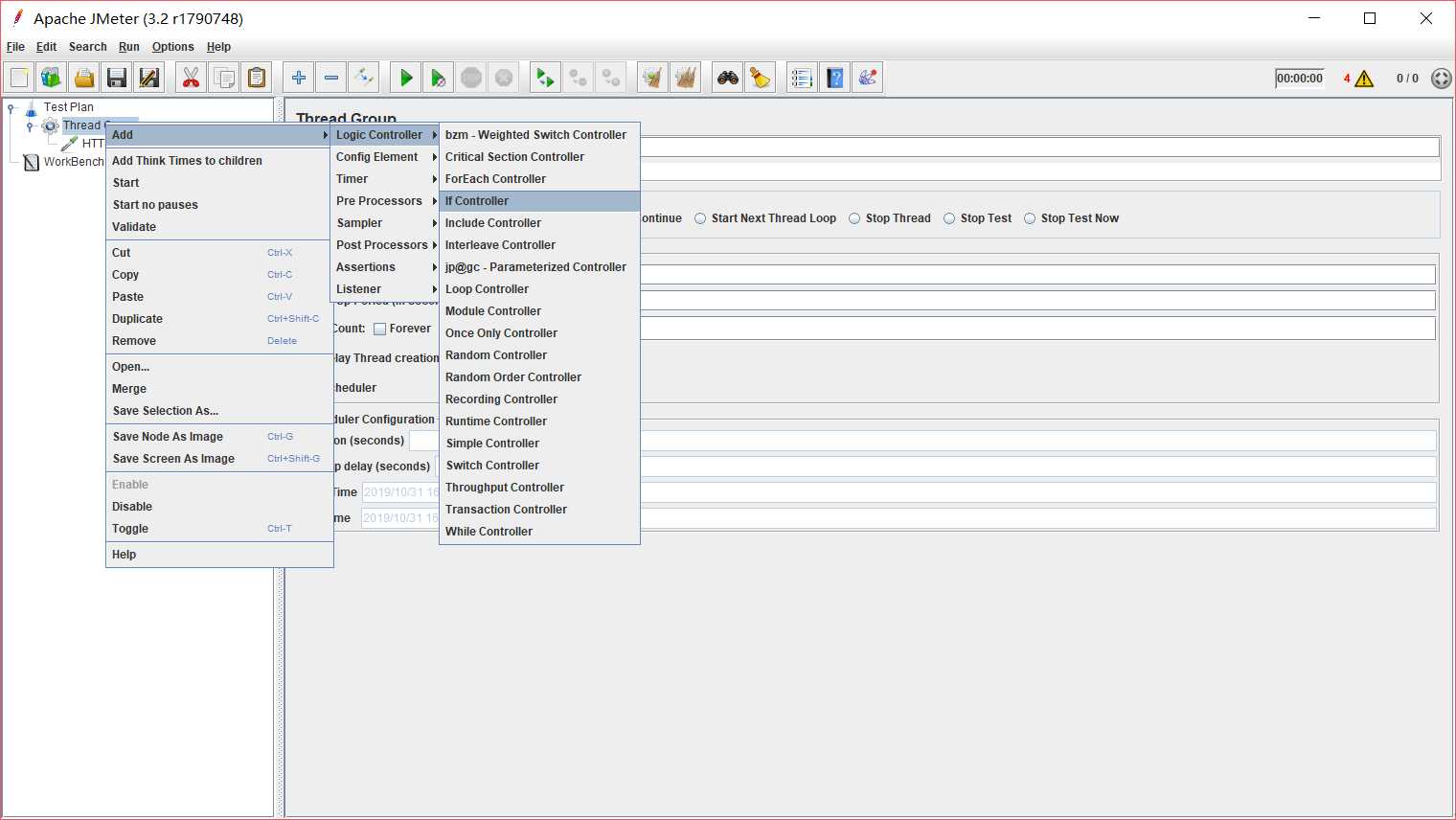
Task: Select the WorkBench tree node
Action: click(x=73, y=162)
